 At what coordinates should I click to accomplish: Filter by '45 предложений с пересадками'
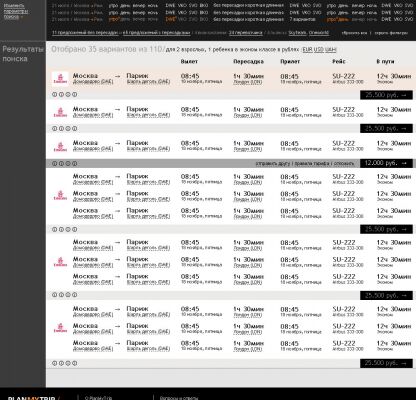click(156, 33)
